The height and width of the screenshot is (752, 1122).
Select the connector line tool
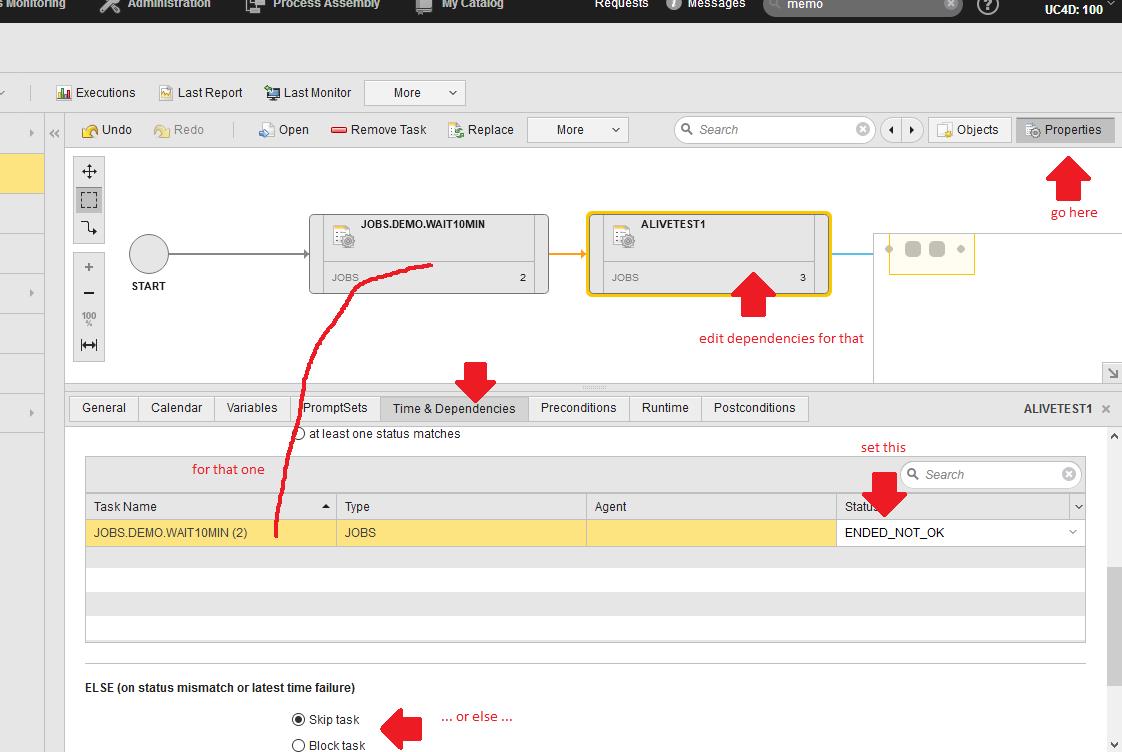pos(88,227)
